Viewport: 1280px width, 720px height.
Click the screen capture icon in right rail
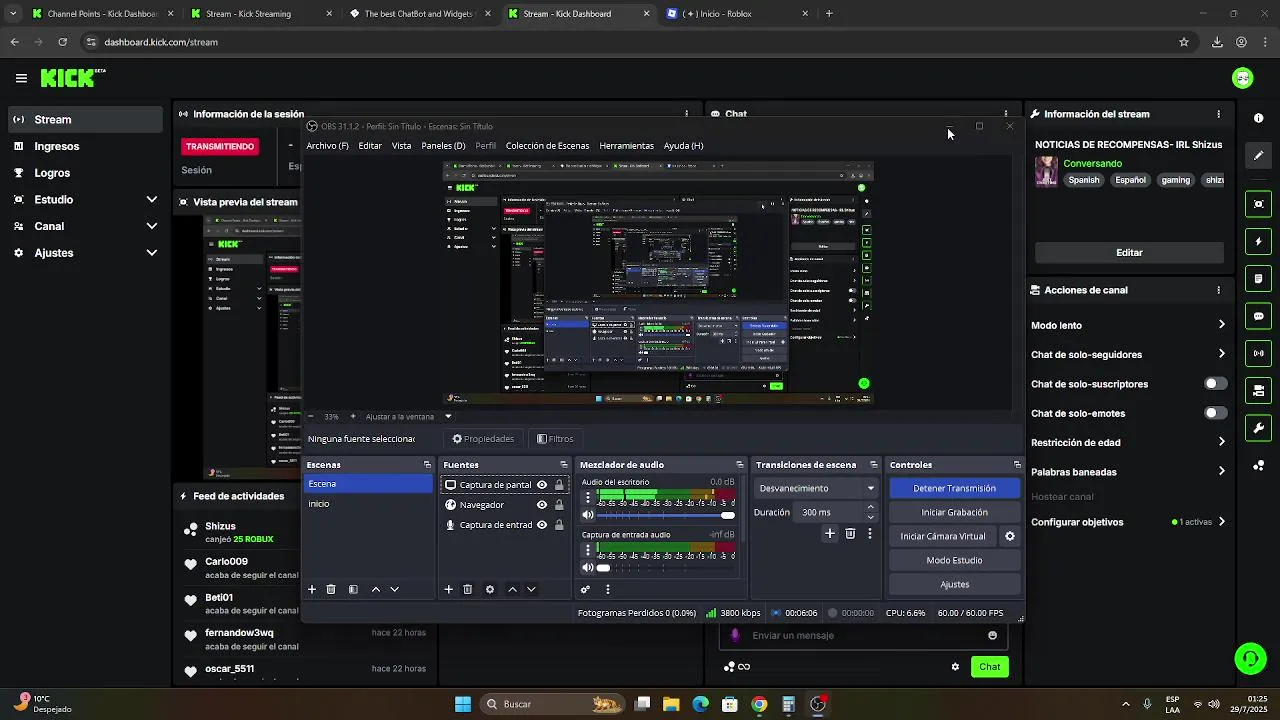click(x=1258, y=204)
